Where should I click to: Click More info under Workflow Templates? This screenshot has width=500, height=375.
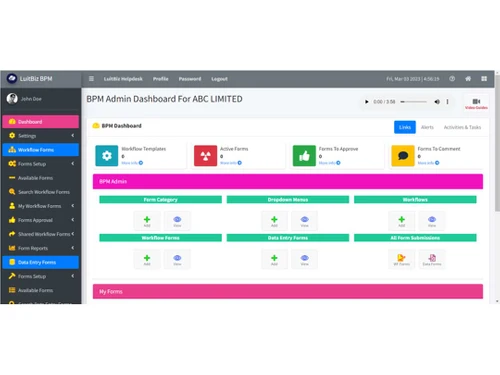(x=132, y=163)
